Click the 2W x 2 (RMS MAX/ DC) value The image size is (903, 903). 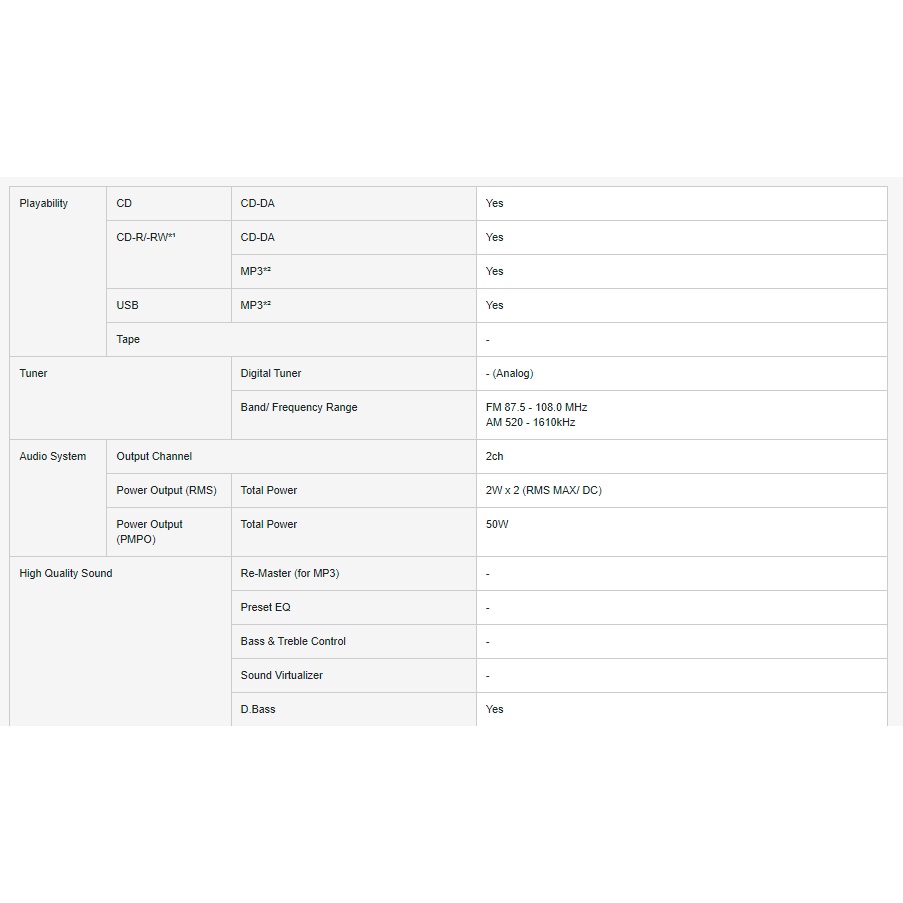point(543,491)
